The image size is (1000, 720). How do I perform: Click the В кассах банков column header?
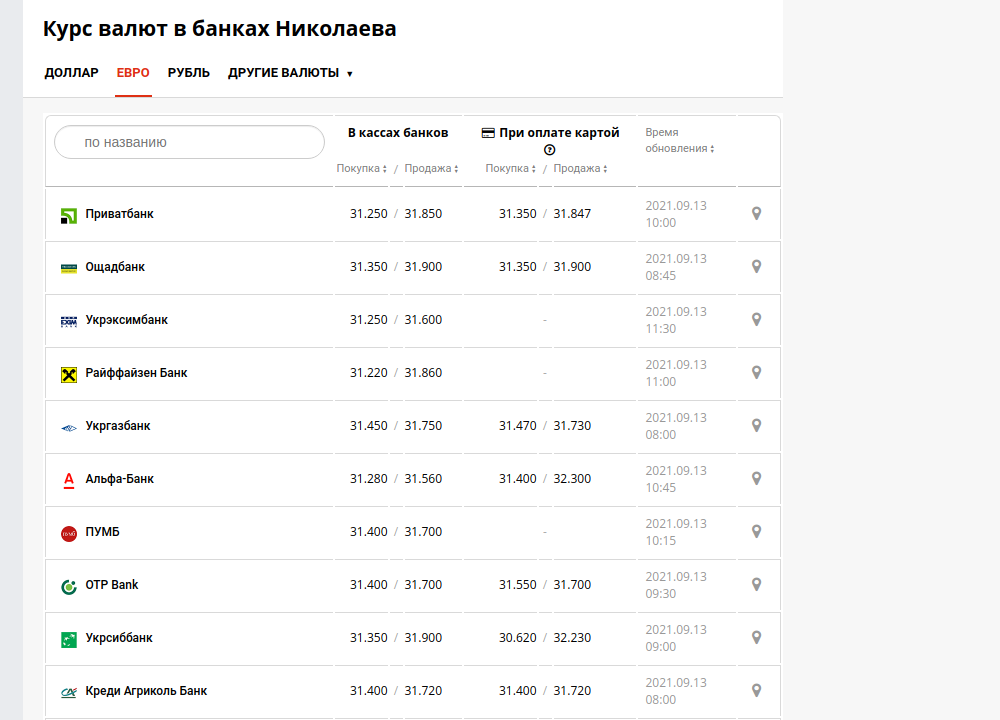398,133
